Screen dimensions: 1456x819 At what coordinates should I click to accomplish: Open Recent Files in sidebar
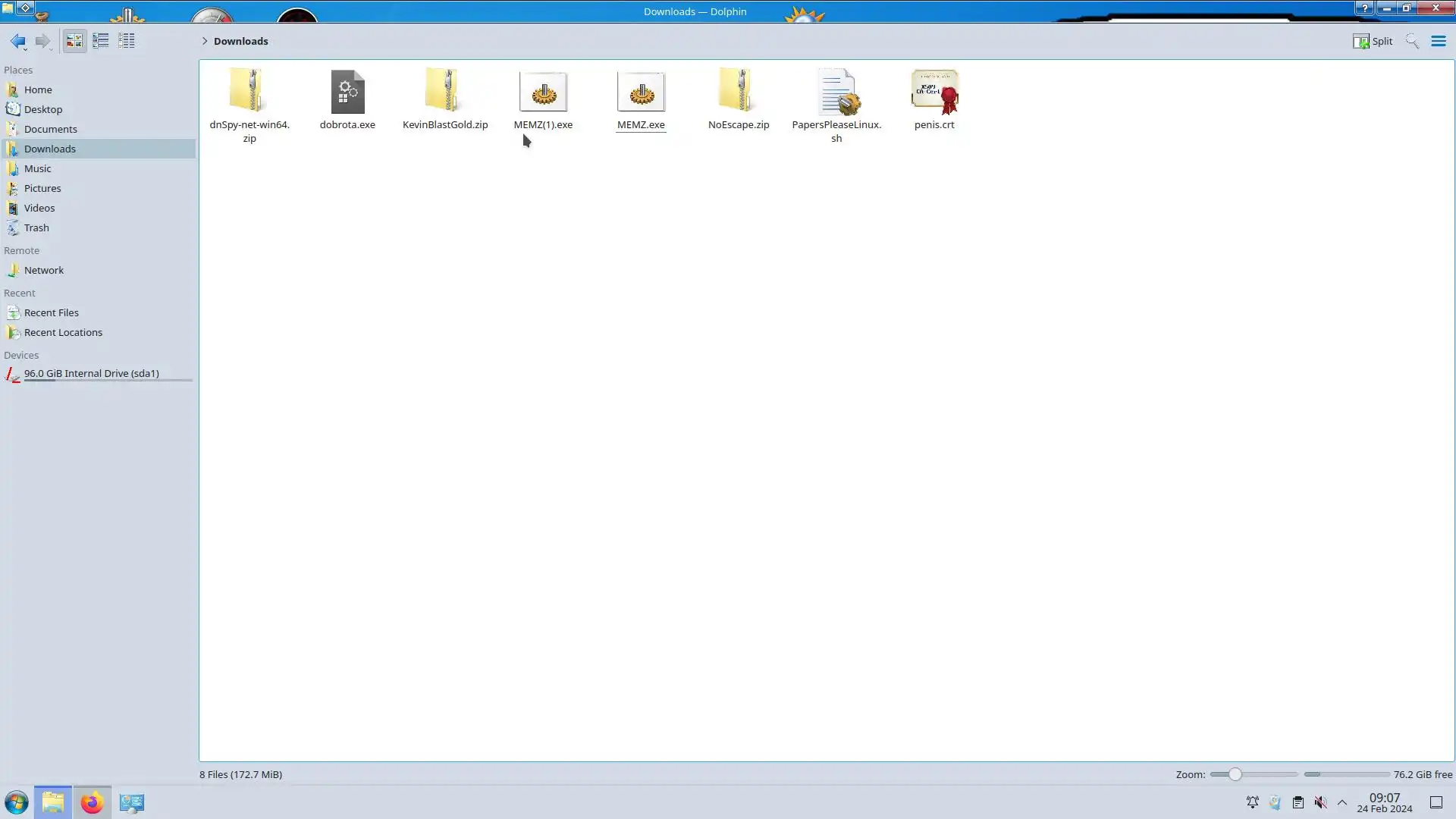pos(51,312)
